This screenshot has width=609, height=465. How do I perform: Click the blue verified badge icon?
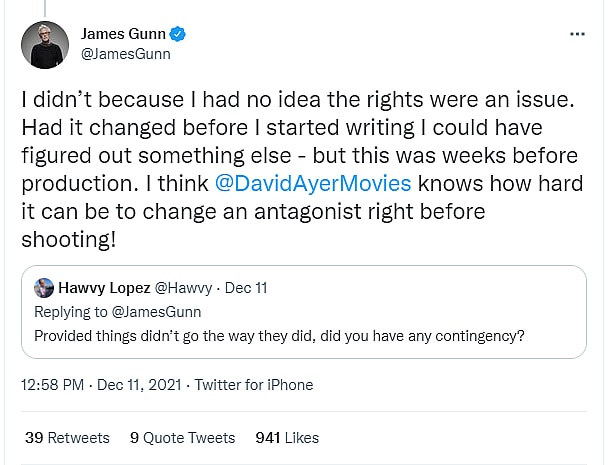click(177, 35)
